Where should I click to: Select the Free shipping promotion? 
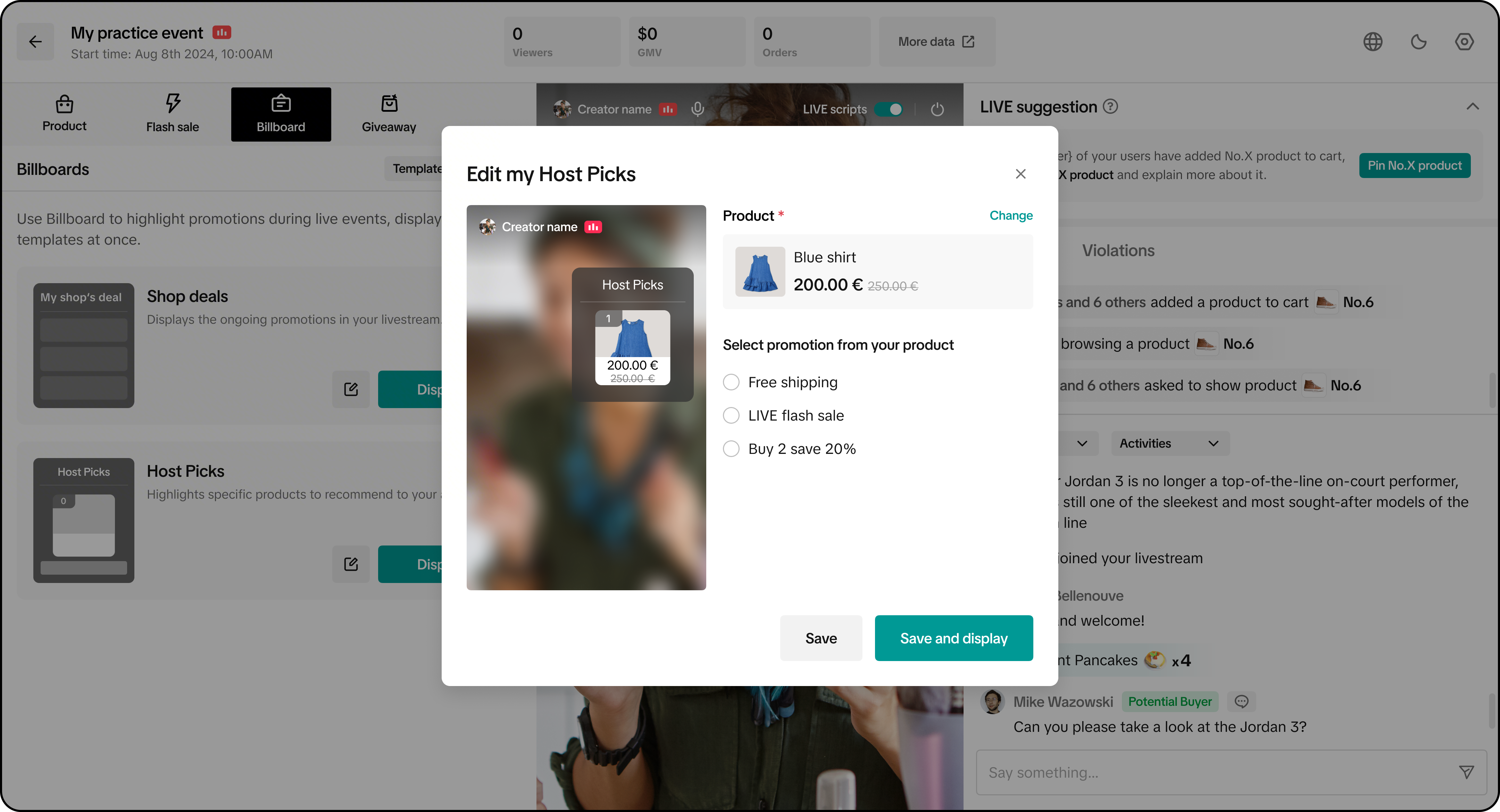pyautogui.click(x=731, y=382)
